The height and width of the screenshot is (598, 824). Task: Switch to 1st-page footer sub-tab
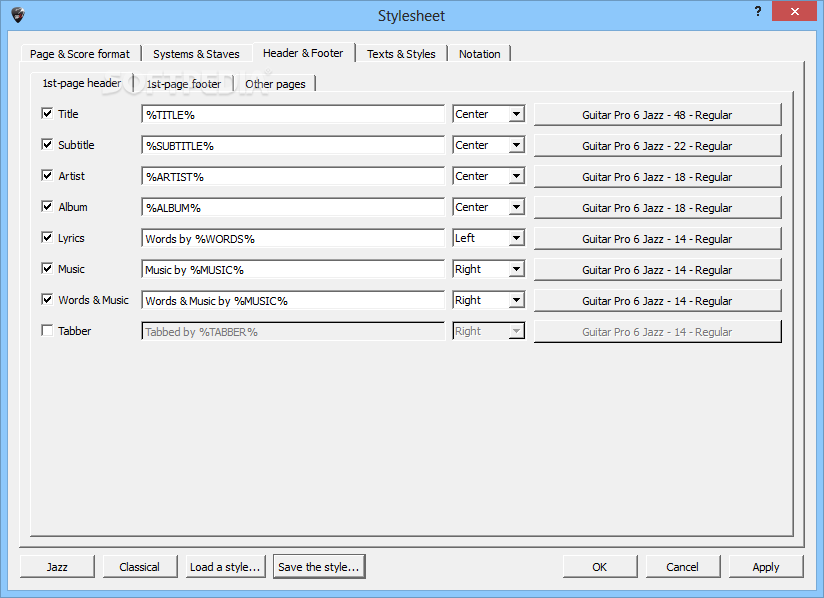(183, 84)
